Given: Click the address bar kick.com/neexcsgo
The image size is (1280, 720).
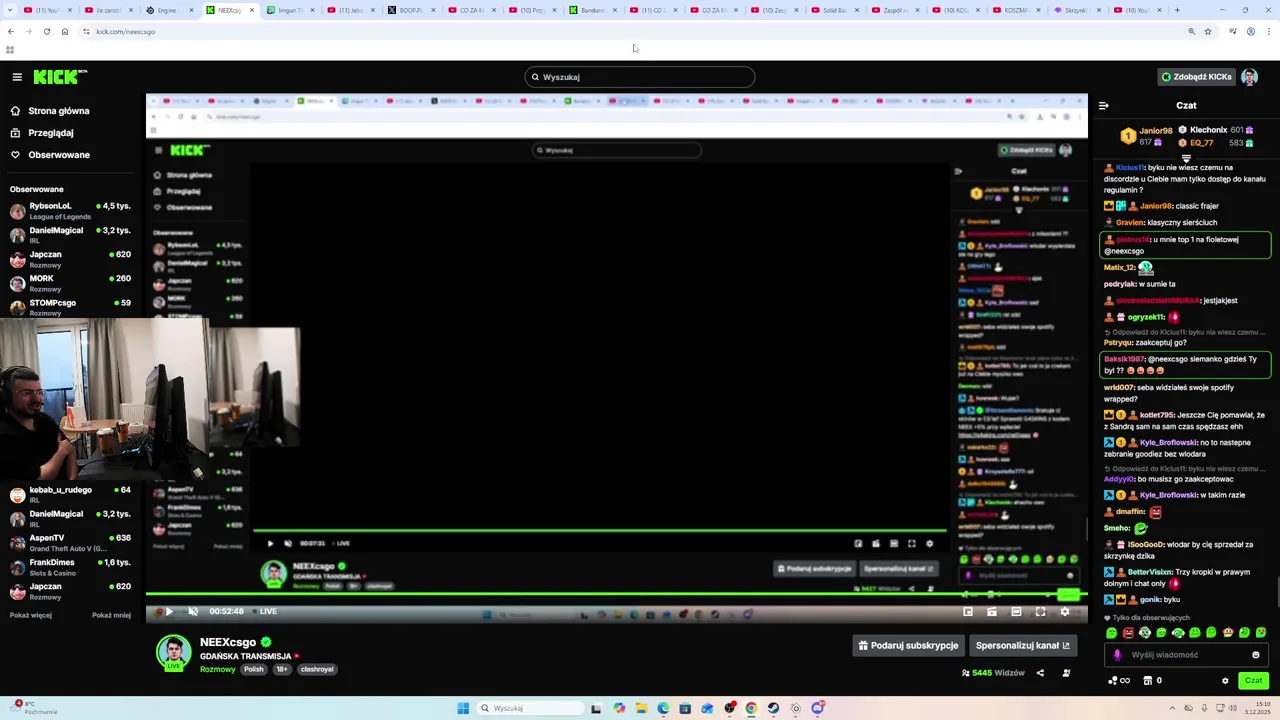Looking at the screenshot, I should [x=630, y=31].
